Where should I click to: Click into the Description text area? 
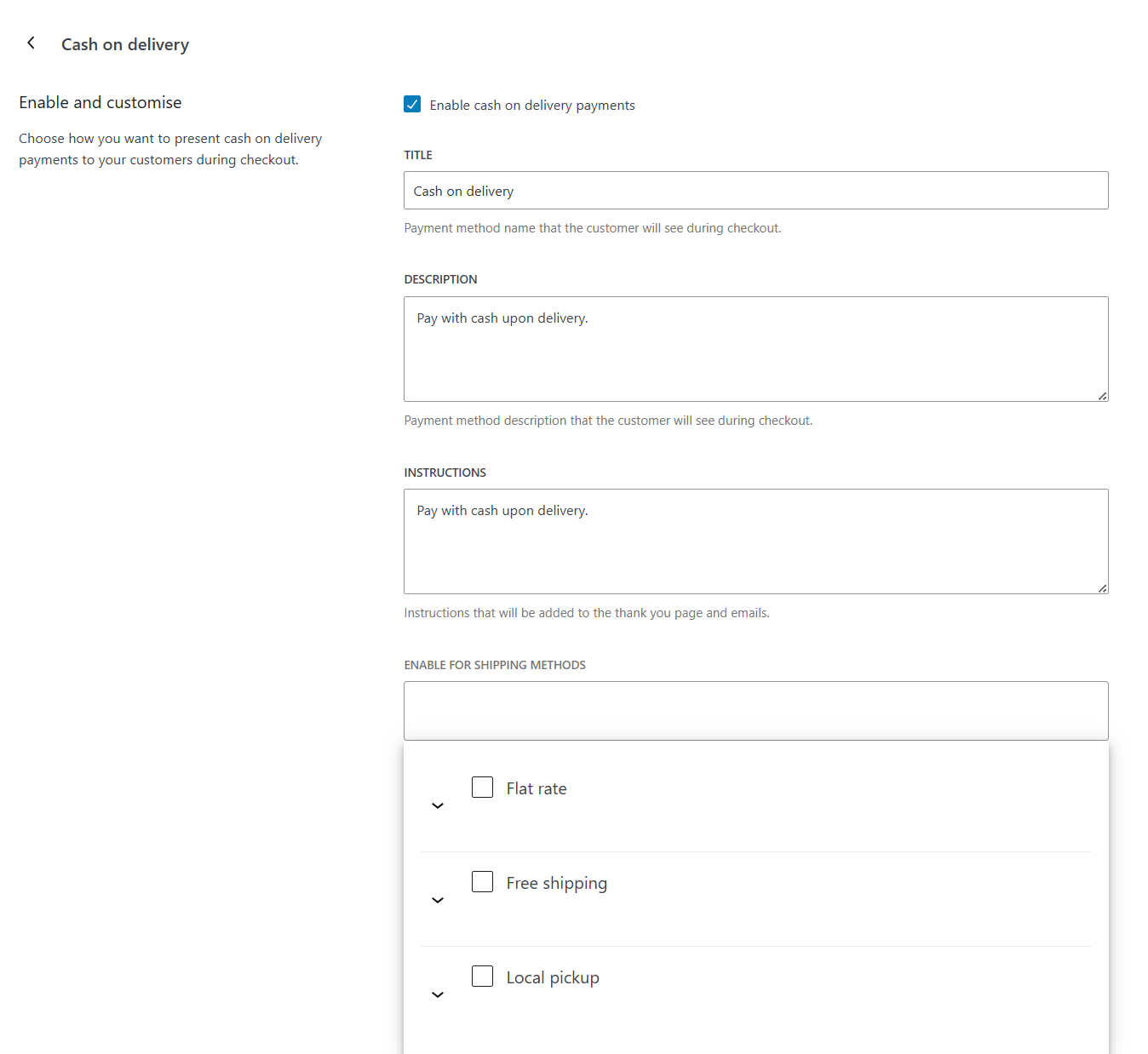click(x=756, y=349)
